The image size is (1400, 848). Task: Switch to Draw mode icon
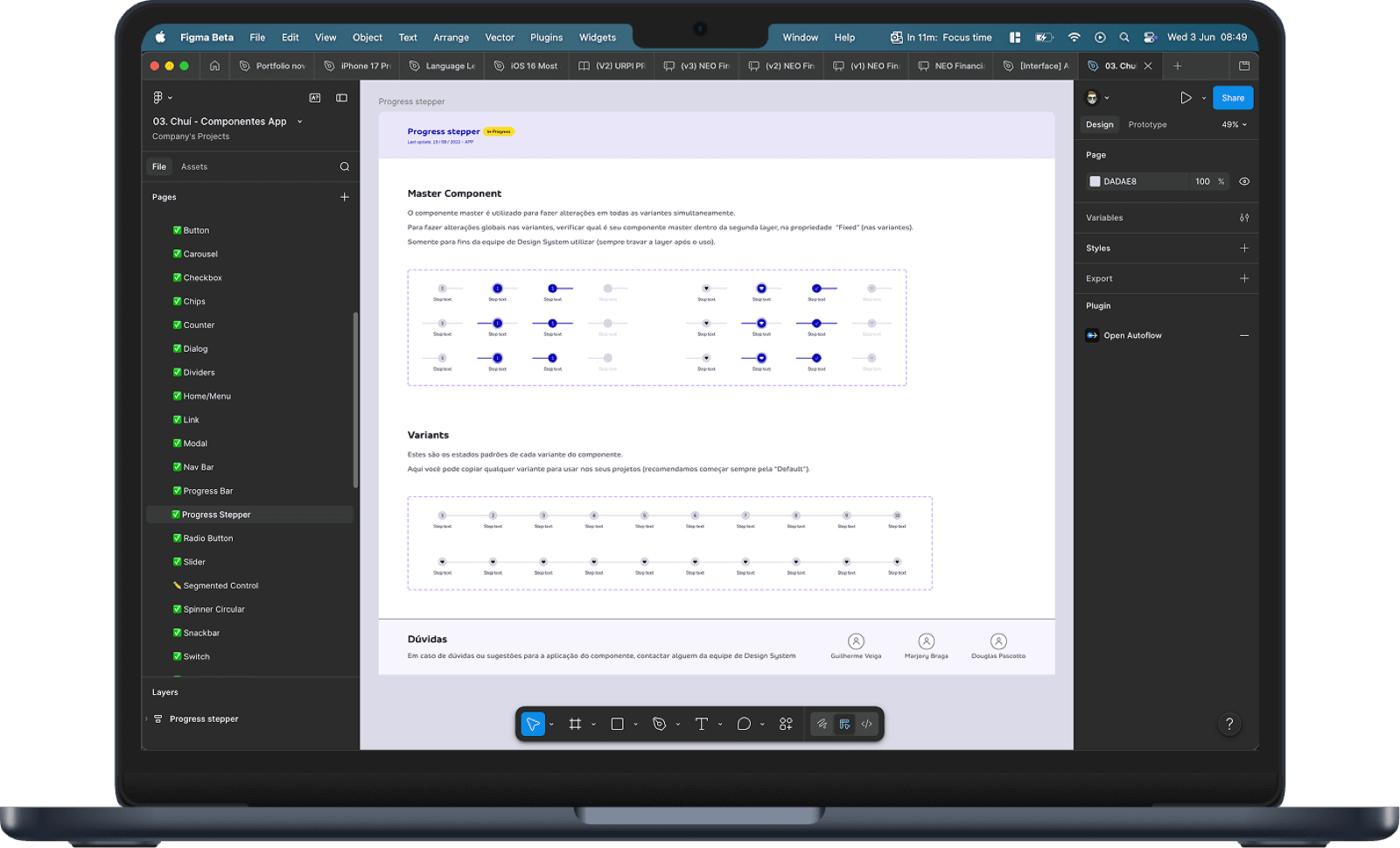pyautogui.click(x=822, y=724)
